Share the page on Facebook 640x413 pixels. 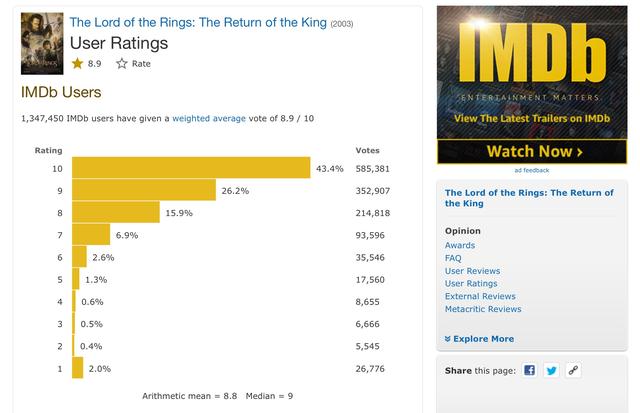529,370
